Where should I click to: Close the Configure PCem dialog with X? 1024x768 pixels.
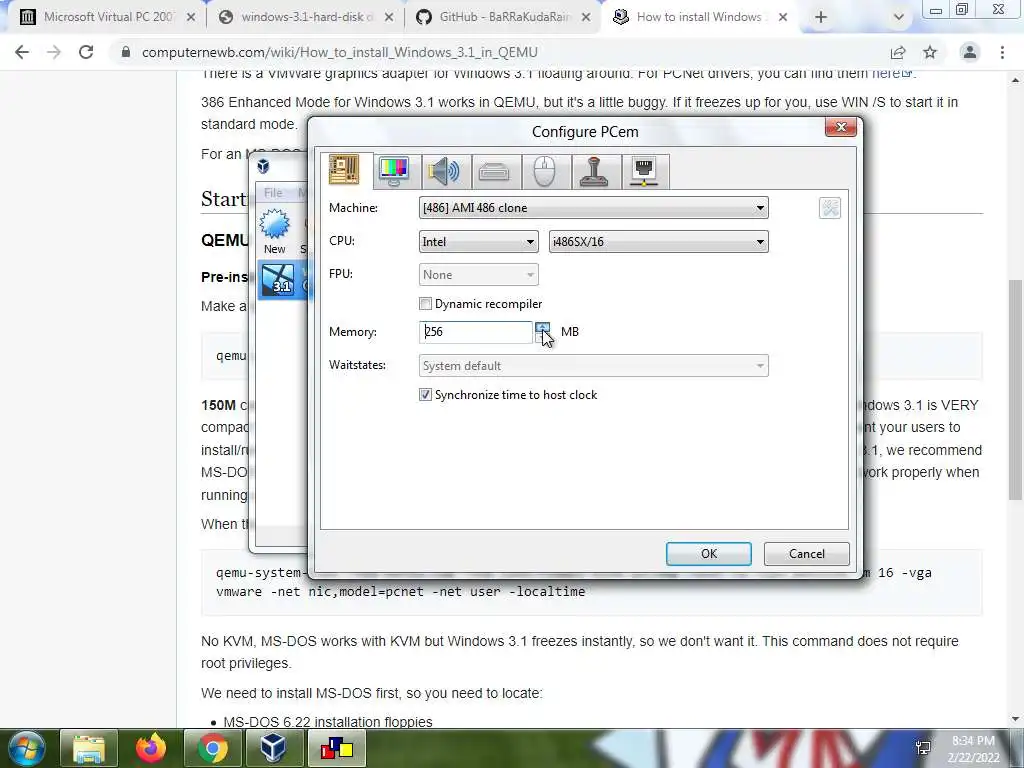coord(840,127)
